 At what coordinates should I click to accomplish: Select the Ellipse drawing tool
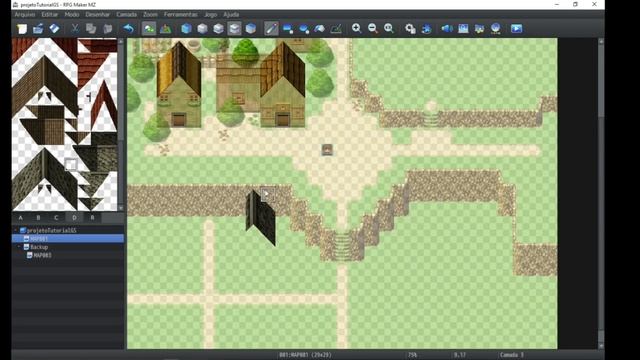[304, 29]
